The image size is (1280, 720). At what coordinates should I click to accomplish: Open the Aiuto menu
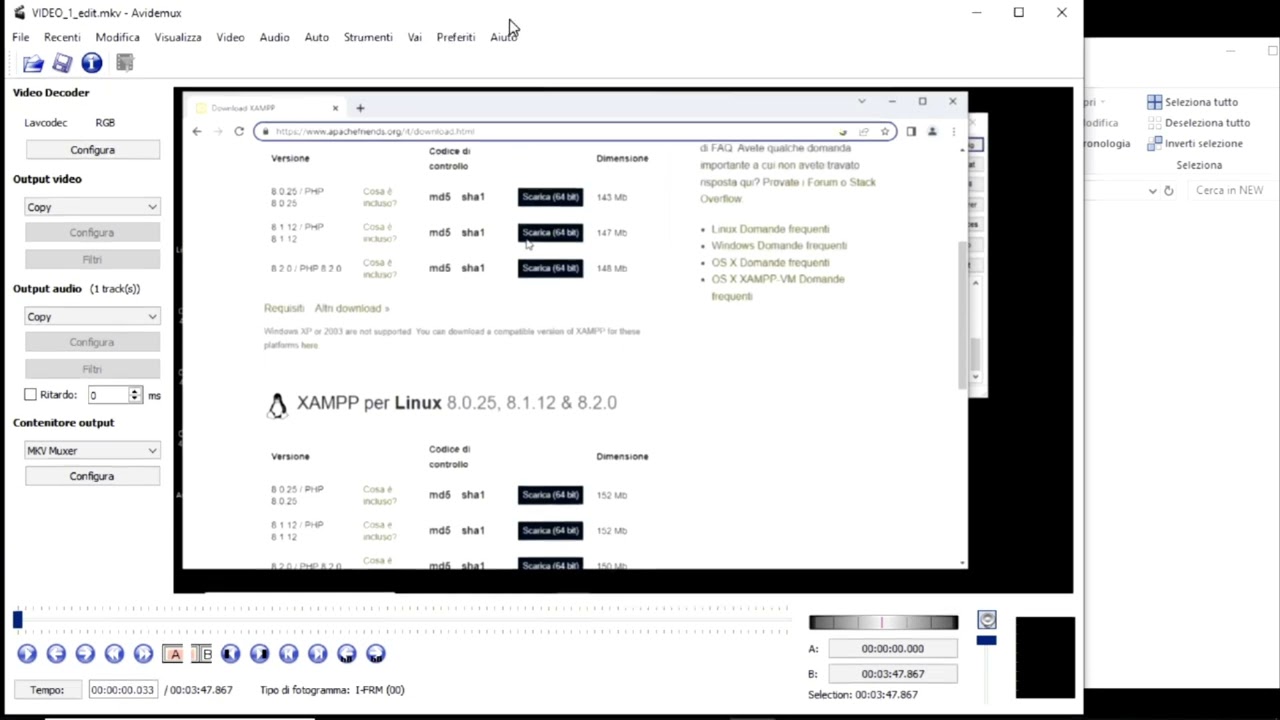click(503, 37)
